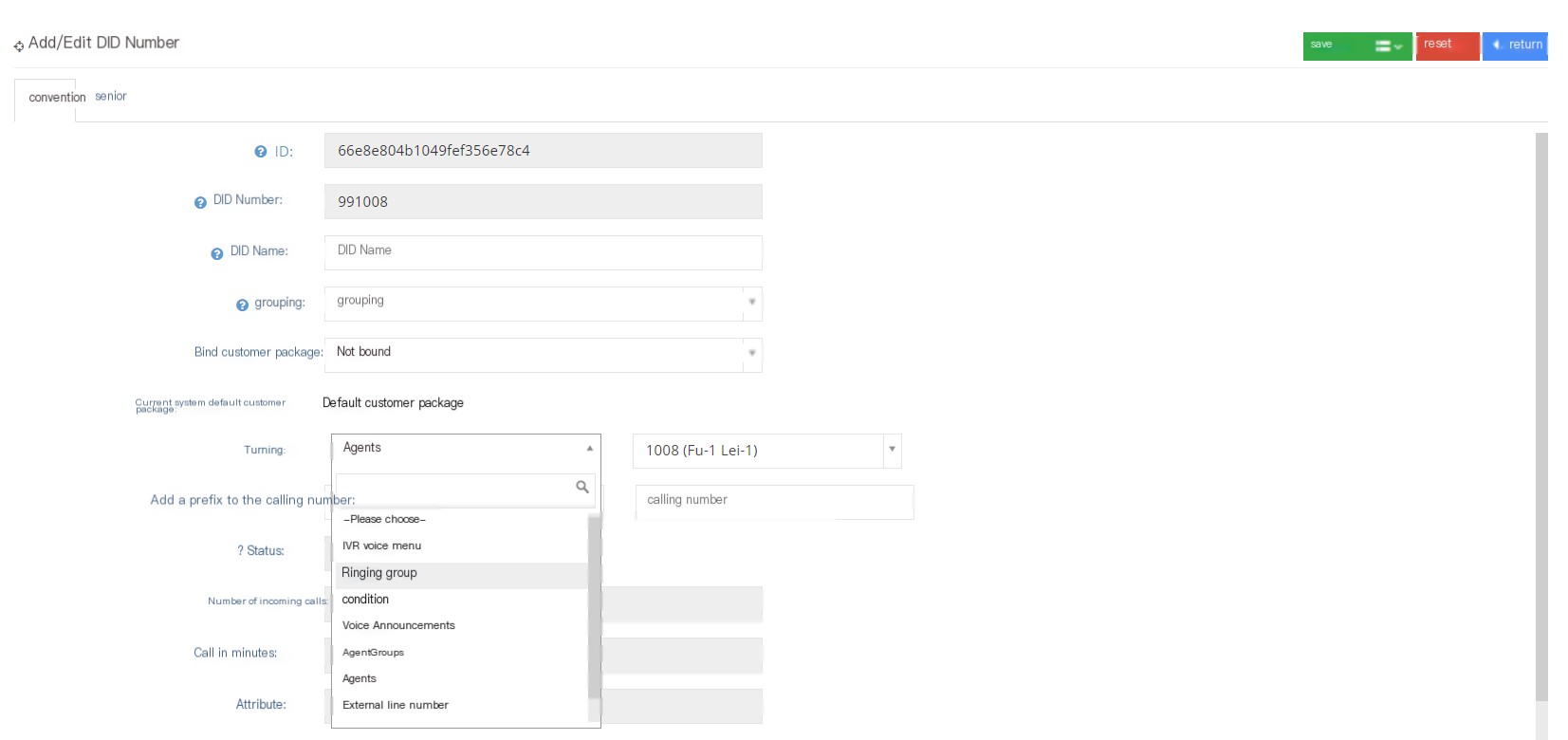Click the return button label
The height and width of the screenshot is (740, 1568).
(x=1525, y=45)
